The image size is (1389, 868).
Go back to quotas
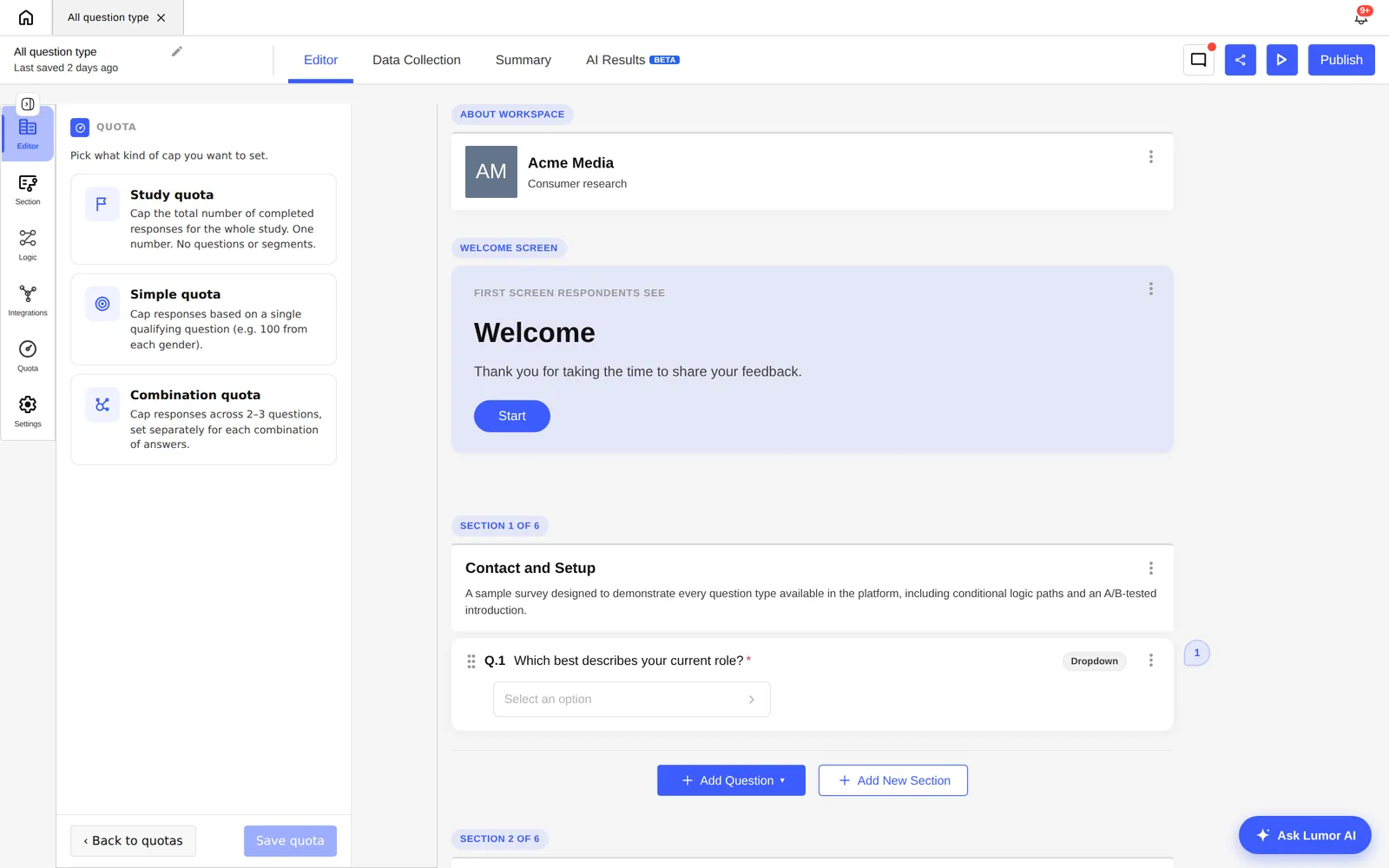click(133, 840)
